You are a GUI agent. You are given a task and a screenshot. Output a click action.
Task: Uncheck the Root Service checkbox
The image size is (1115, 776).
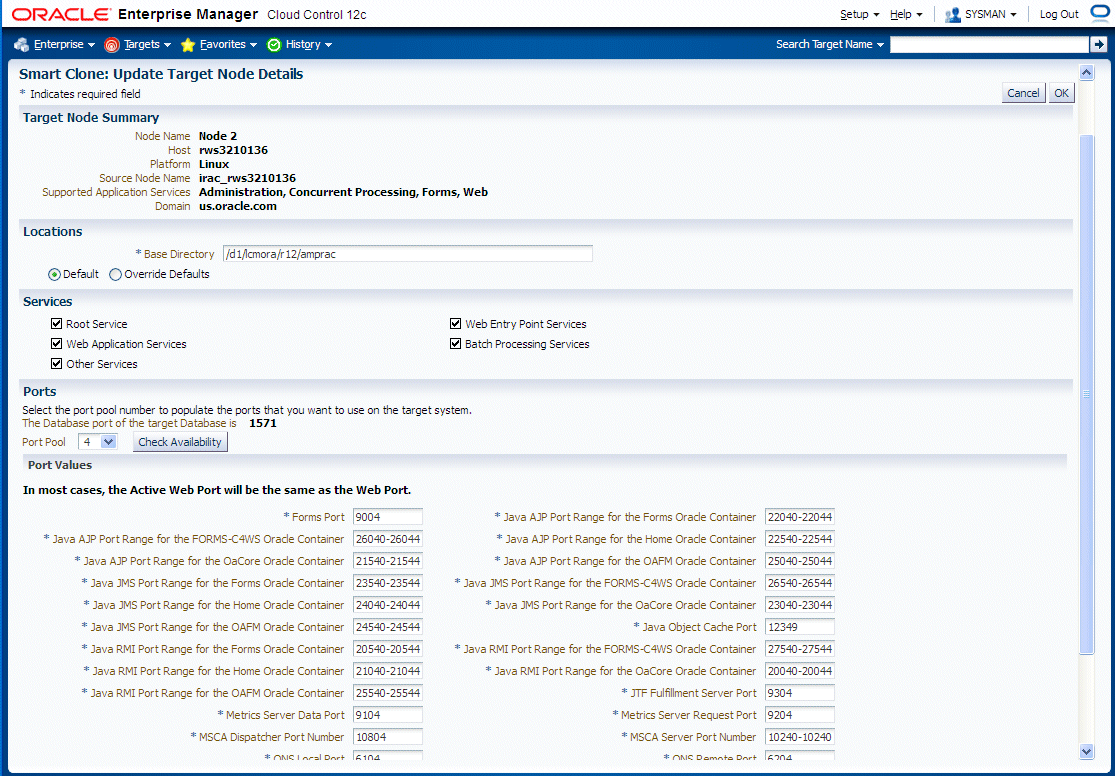click(56, 324)
